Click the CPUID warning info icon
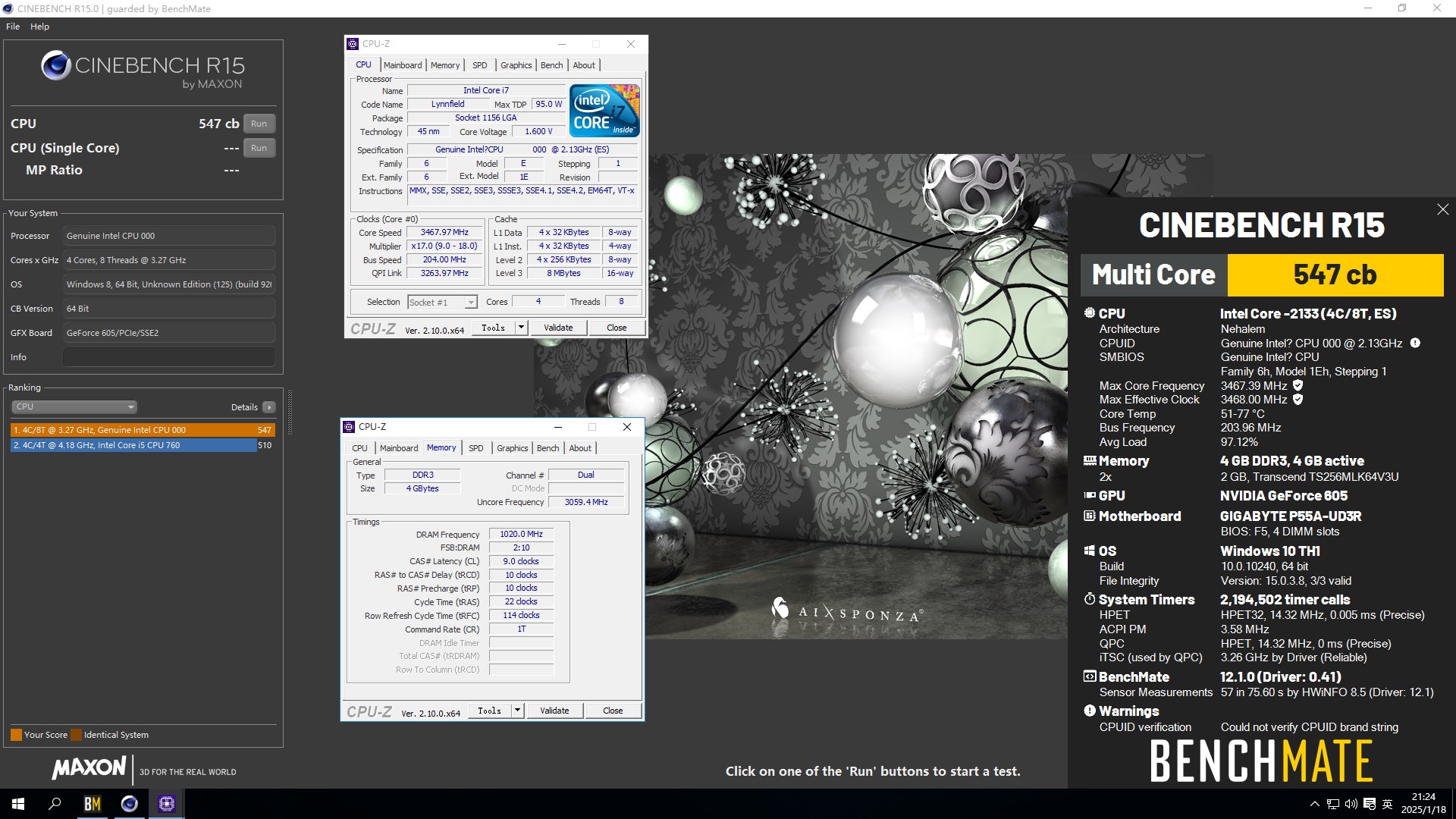Viewport: 1456px width, 819px height. point(1415,343)
